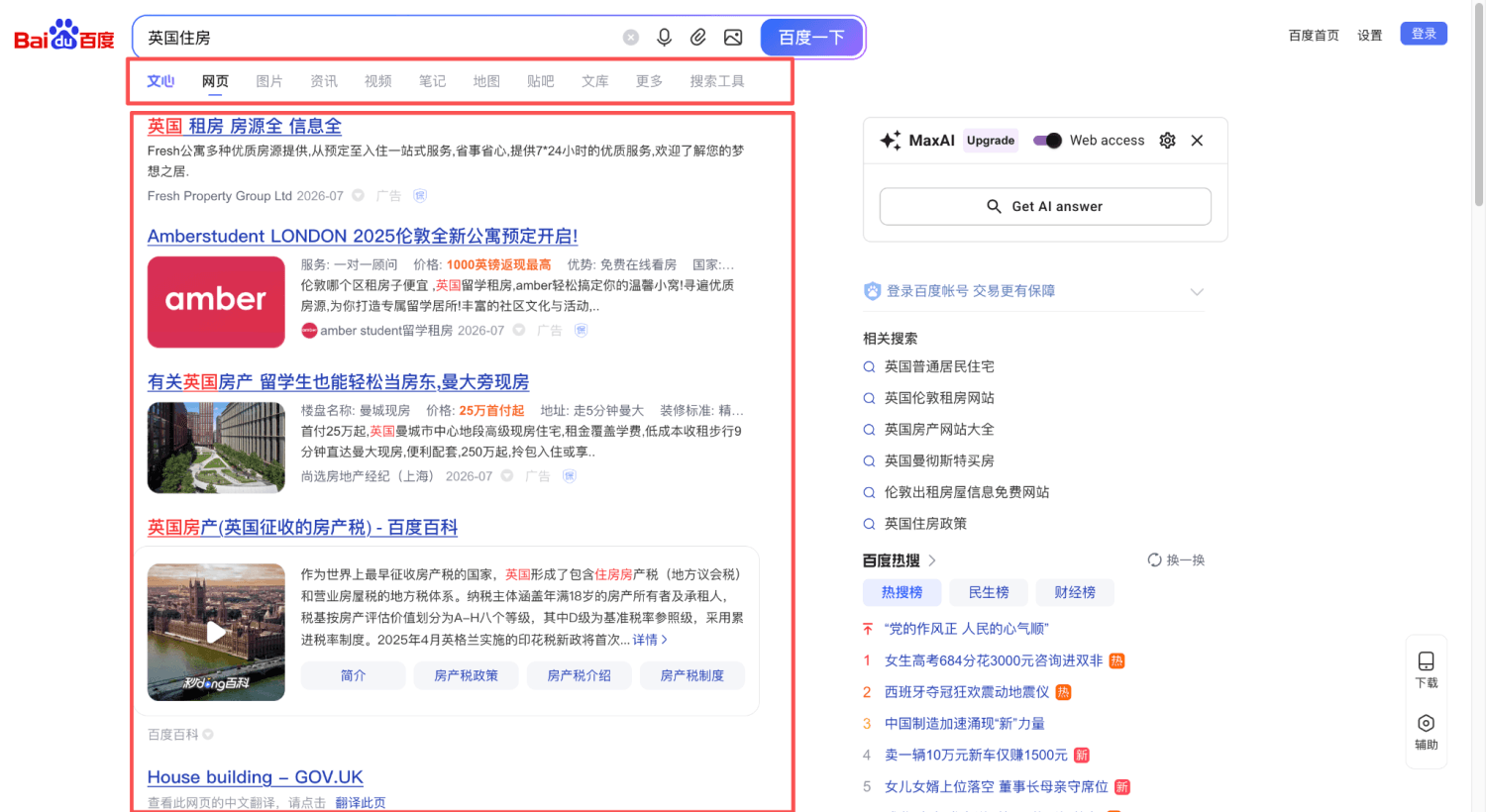Open image search via the picture icon

[733, 38]
